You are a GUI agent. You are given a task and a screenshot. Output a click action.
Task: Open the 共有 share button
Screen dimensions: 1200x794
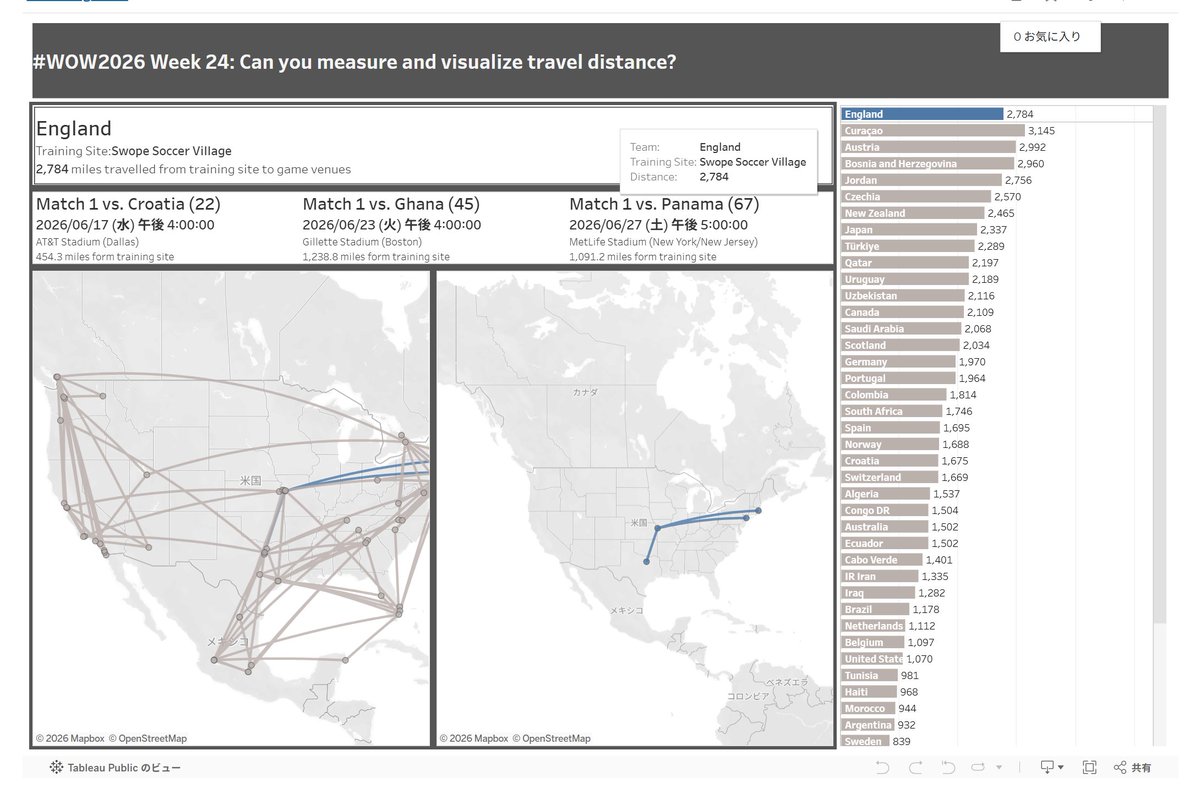(x=1133, y=767)
